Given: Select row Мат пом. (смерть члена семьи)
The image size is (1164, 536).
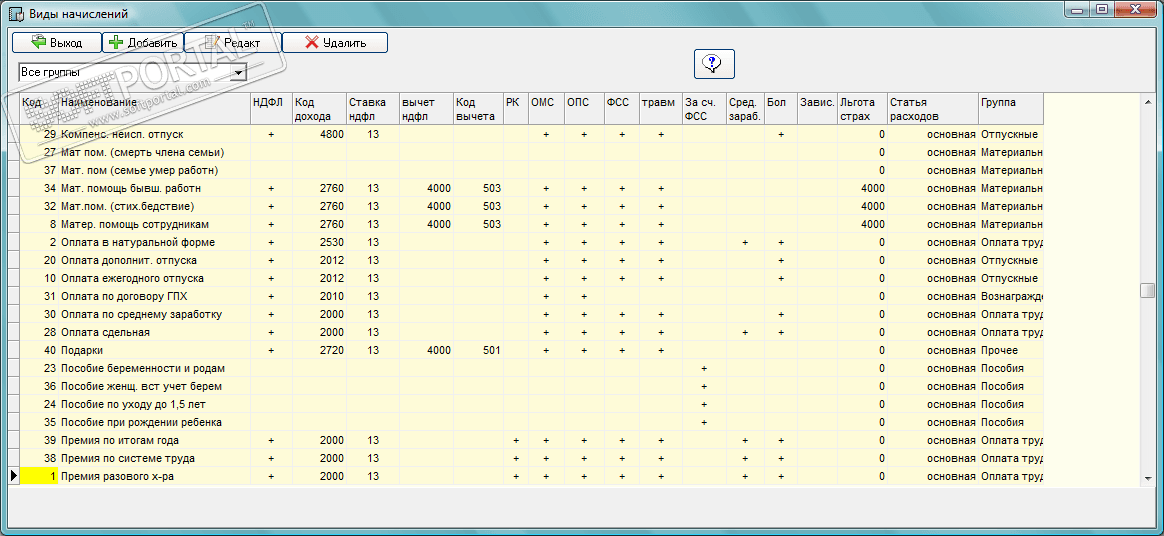Looking at the screenshot, I should [x=531, y=152].
